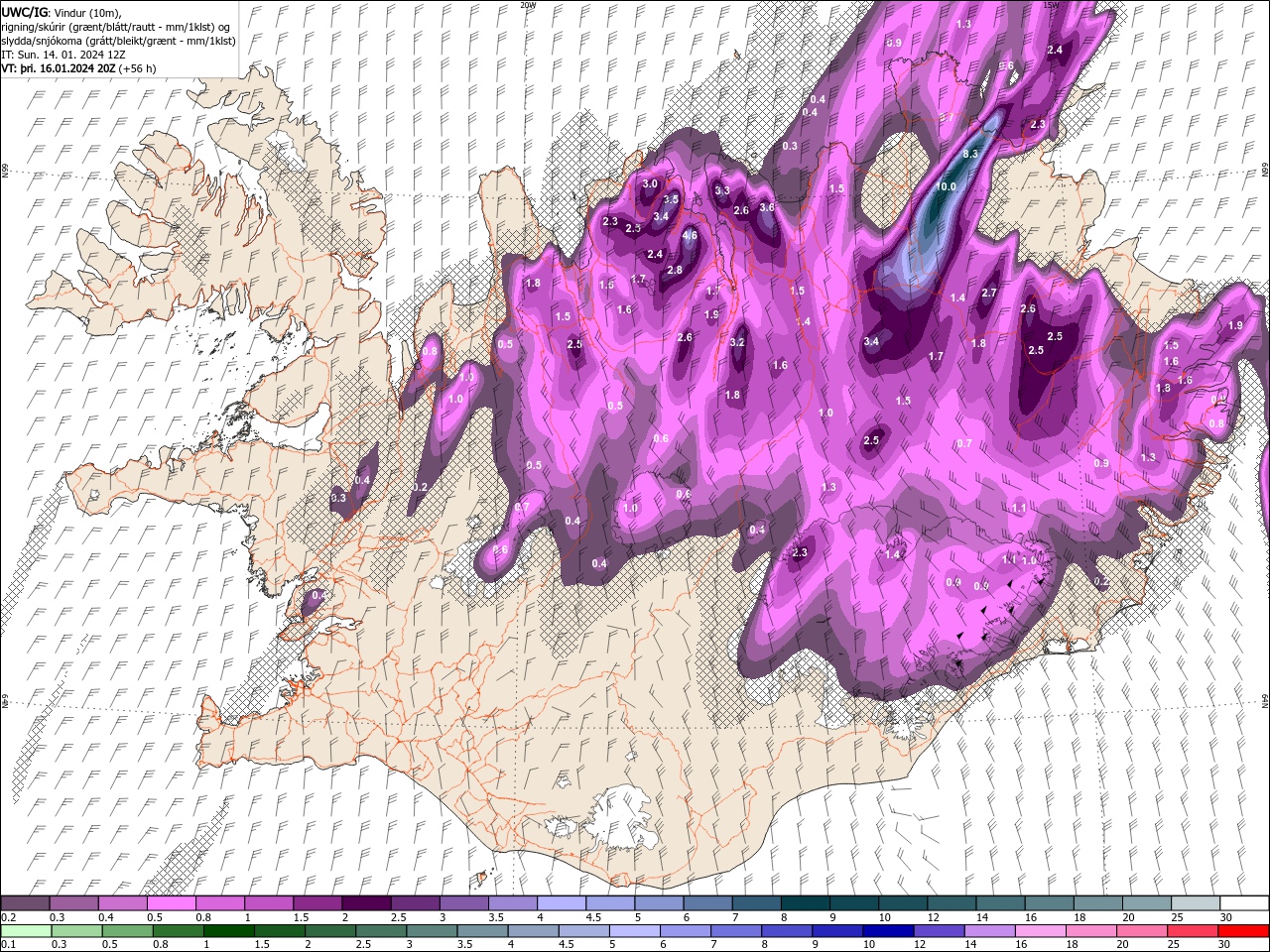Viewport: 1270px width, 952px height.
Task: Pick the pale green 0.1 swatch in lower legend
Action: tap(25, 931)
